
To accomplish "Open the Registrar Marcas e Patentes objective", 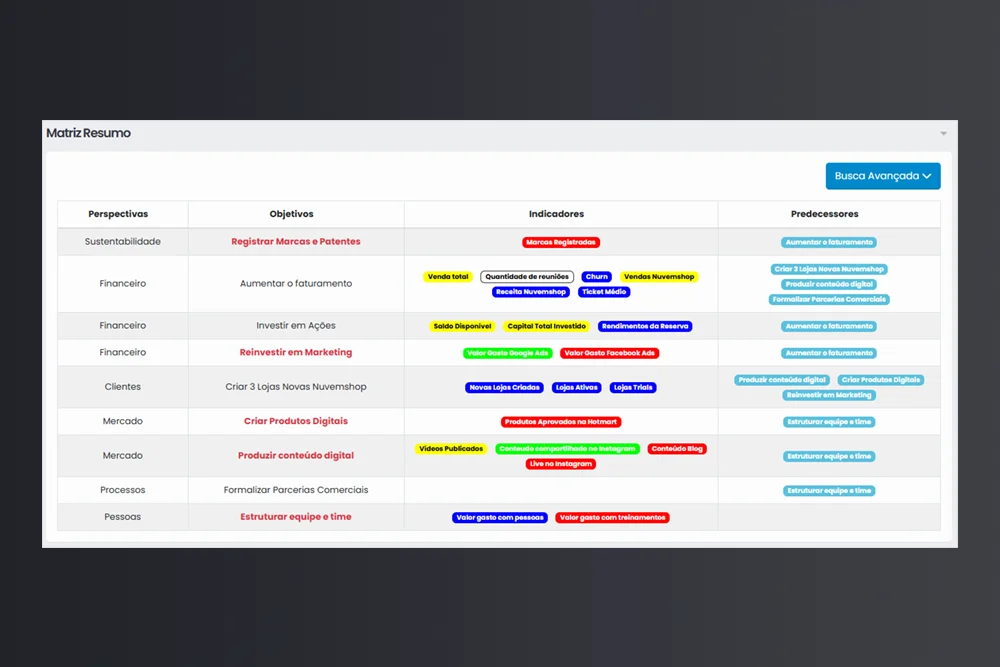I will (296, 242).
